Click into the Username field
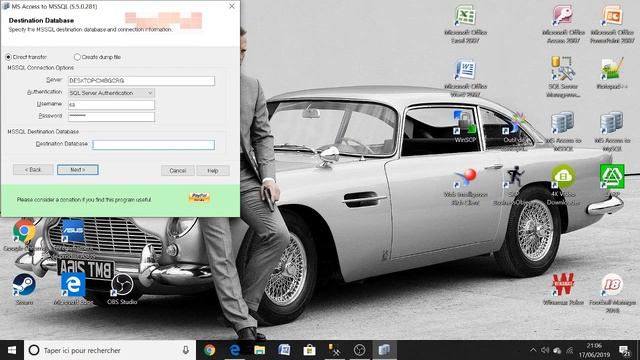The height and width of the screenshot is (360, 640). [x=111, y=105]
